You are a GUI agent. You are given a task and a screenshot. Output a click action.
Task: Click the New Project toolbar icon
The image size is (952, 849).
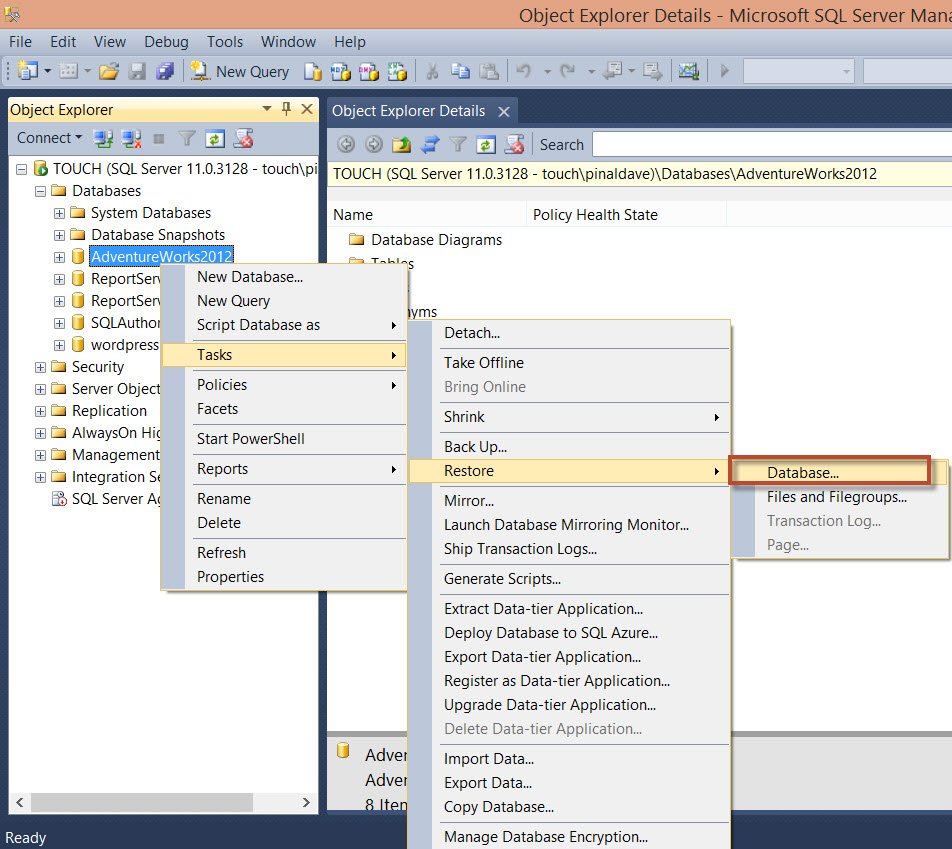point(27,71)
